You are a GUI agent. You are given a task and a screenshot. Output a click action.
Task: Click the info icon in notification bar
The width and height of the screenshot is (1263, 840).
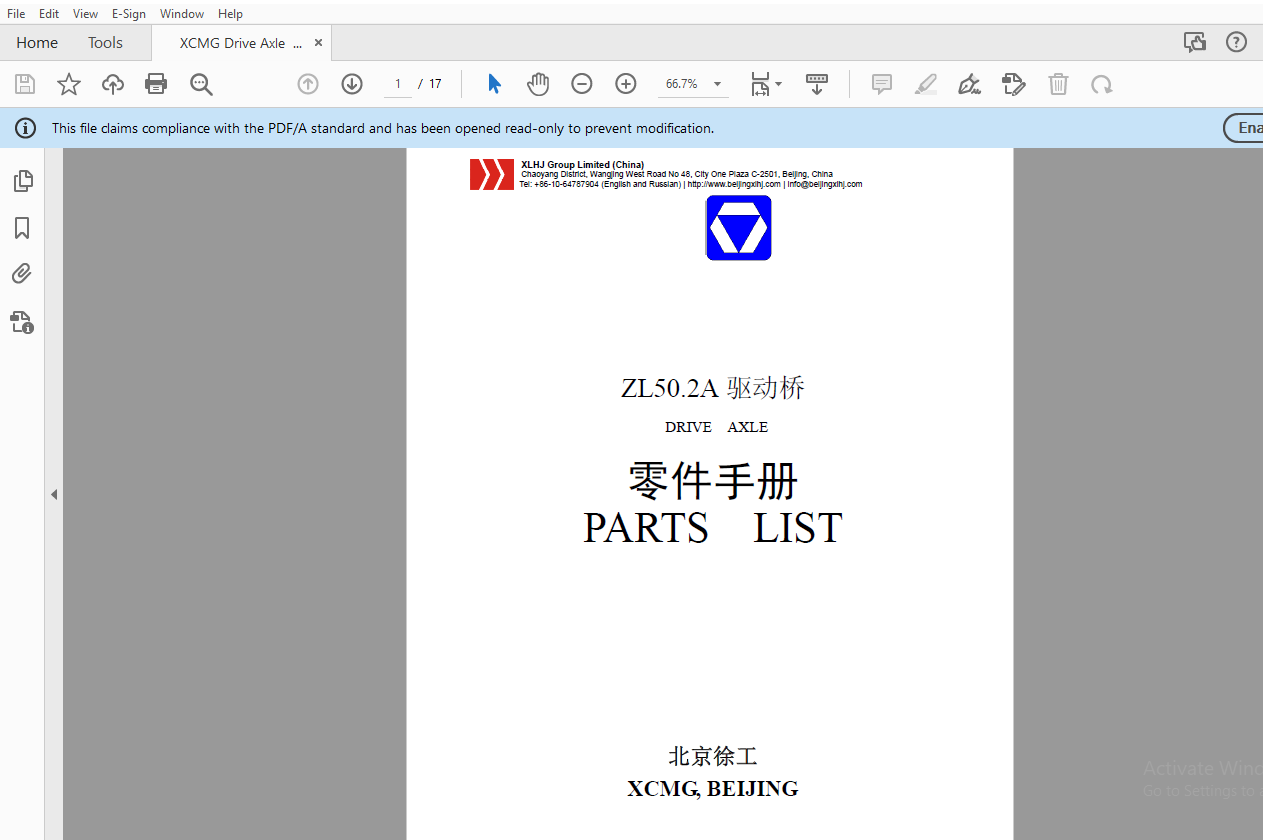click(x=25, y=128)
